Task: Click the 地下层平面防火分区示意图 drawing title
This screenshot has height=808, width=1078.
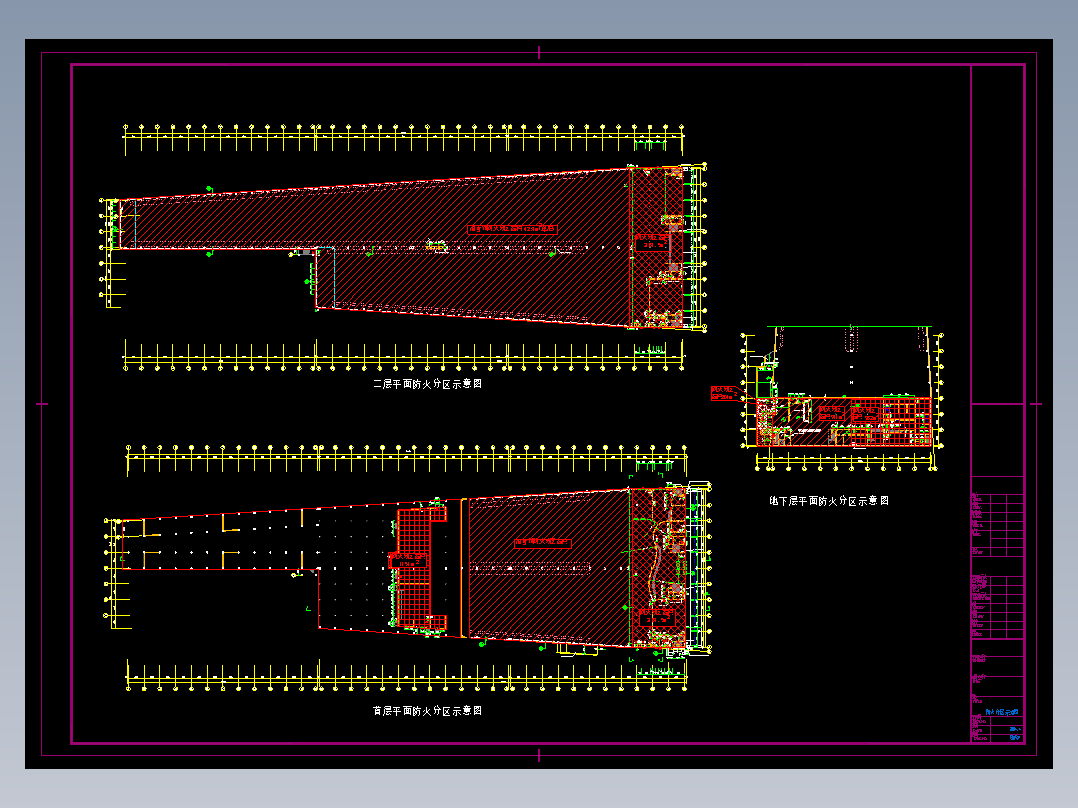Action: tap(829, 501)
